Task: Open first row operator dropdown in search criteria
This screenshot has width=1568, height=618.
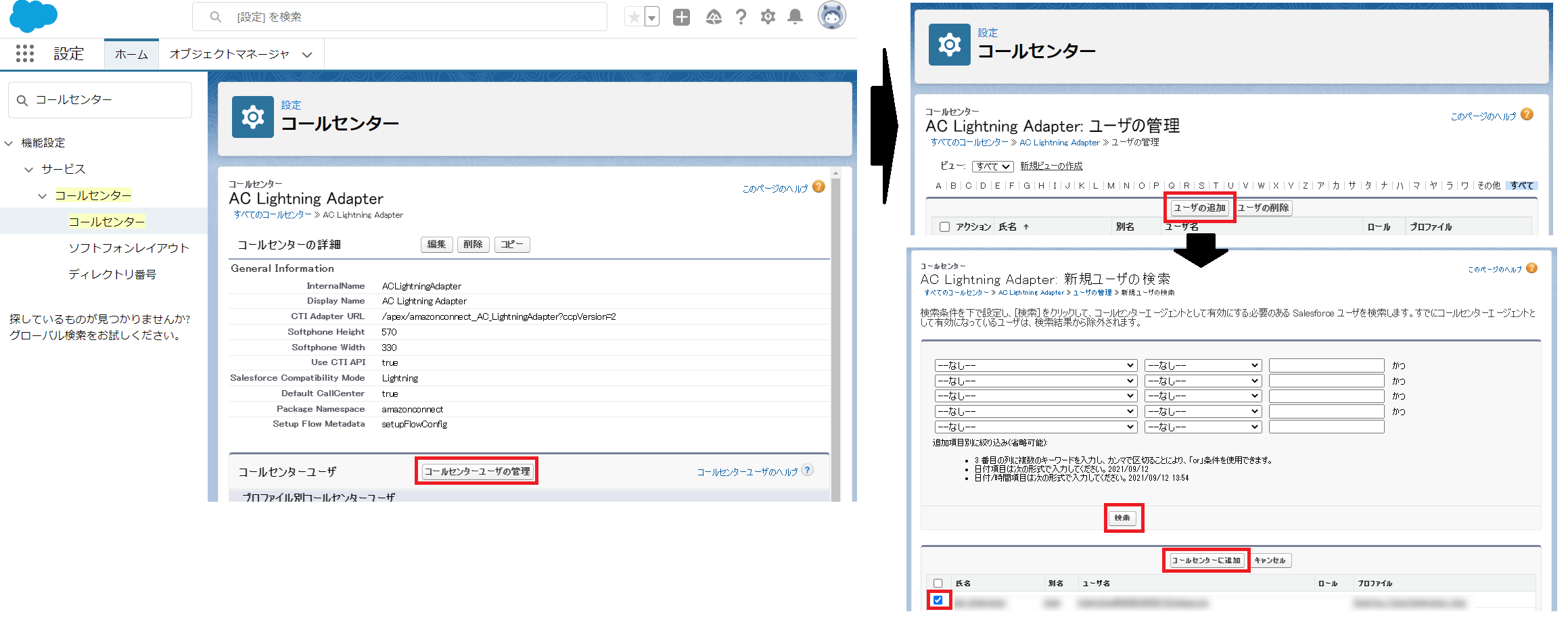Action: (x=1203, y=366)
